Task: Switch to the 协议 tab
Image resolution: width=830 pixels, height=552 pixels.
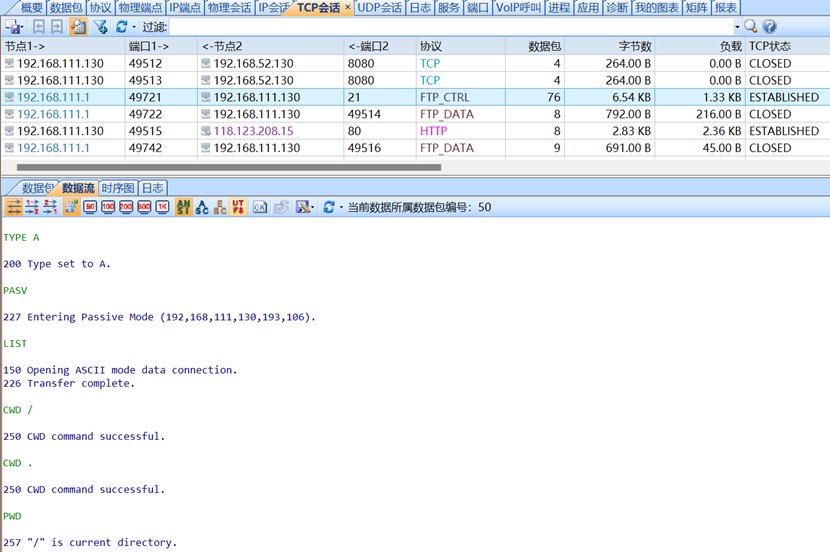Action: [101, 7]
